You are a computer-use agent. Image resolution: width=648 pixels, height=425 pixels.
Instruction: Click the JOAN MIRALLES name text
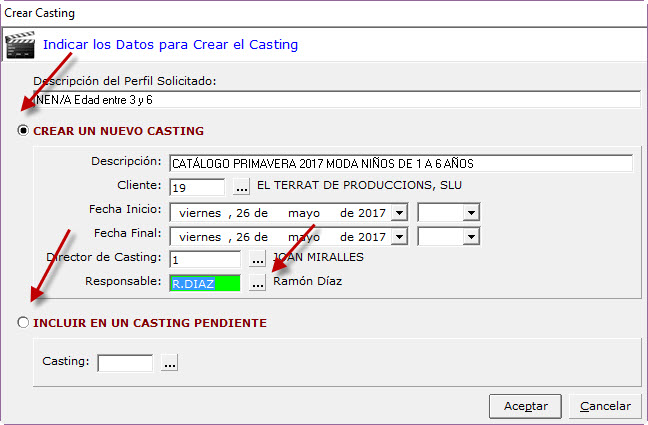pos(318,257)
